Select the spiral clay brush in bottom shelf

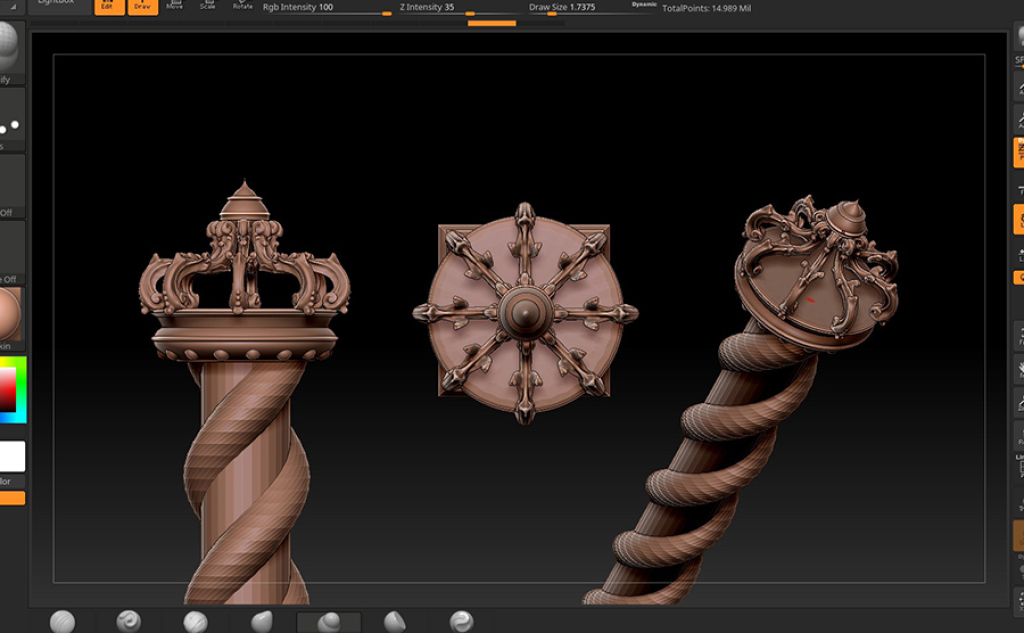[129, 621]
